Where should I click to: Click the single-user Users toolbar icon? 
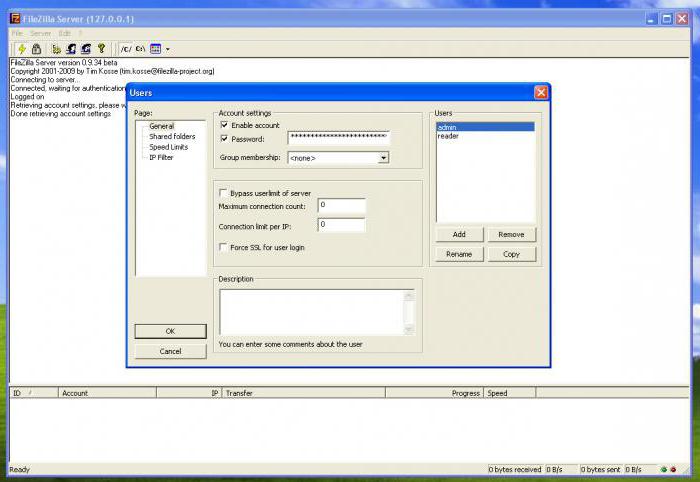click(71, 49)
